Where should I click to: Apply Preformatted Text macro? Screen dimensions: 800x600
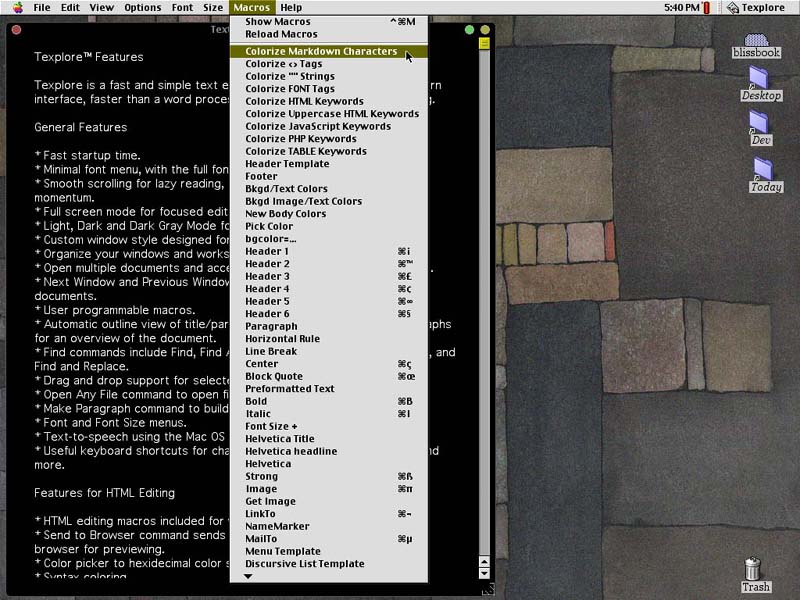pyautogui.click(x=329, y=389)
